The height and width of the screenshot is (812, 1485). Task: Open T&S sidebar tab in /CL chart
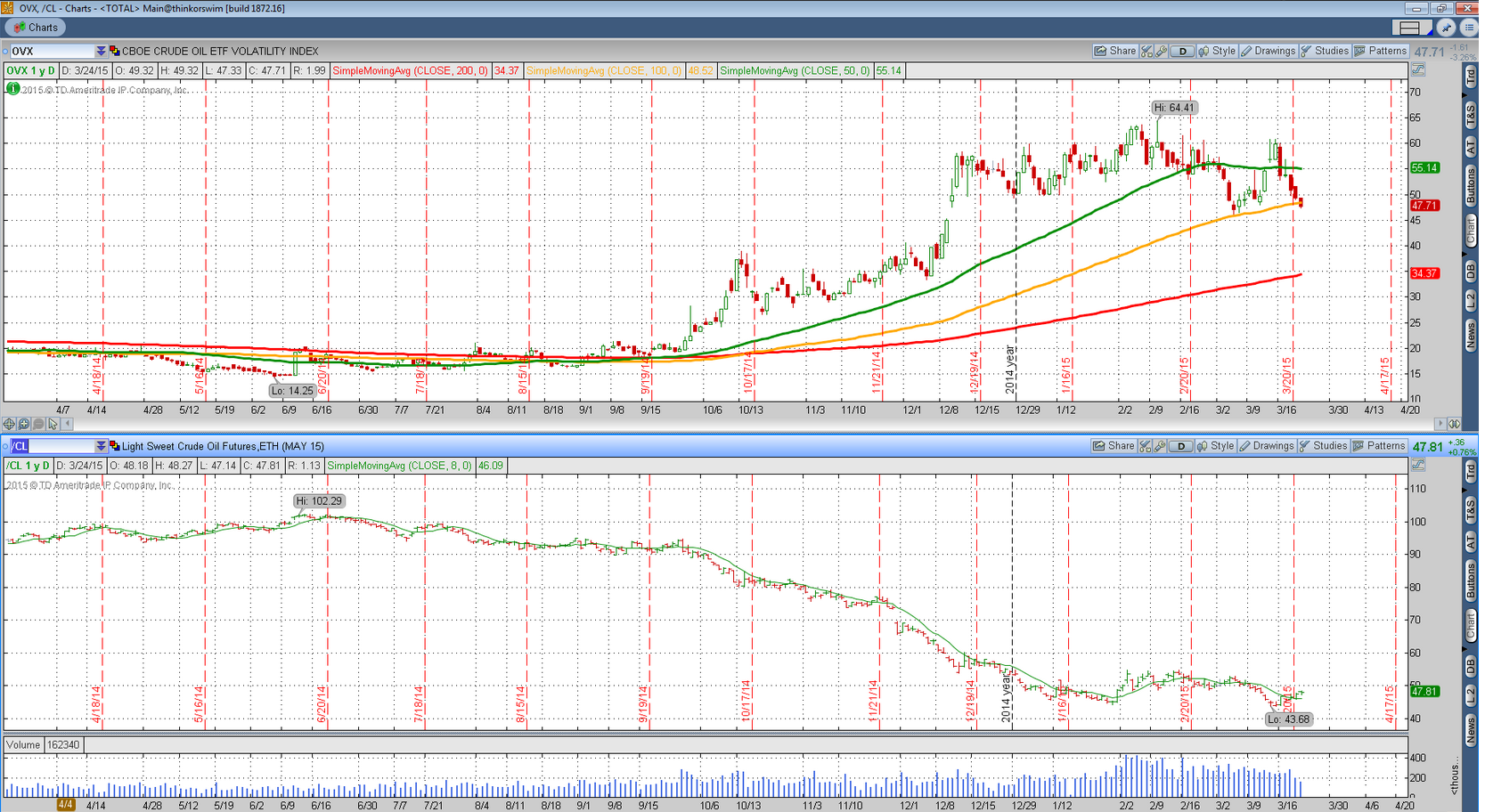pyautogui.click(x=1470, y=509)
